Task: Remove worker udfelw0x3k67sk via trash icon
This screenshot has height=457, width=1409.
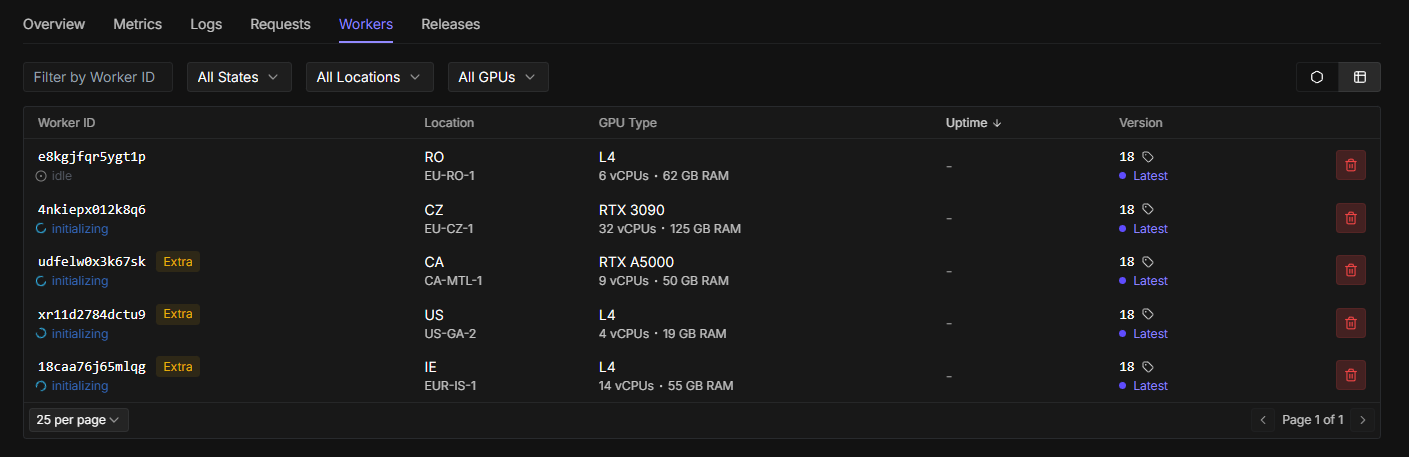Action: [x=1350, y=270]
